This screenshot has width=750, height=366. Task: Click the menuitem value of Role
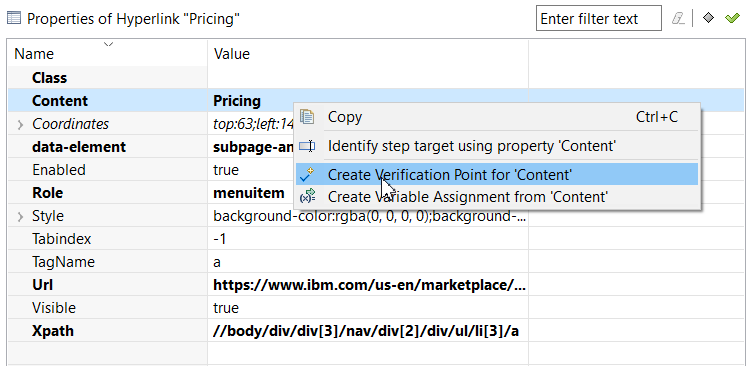[249, 193]
